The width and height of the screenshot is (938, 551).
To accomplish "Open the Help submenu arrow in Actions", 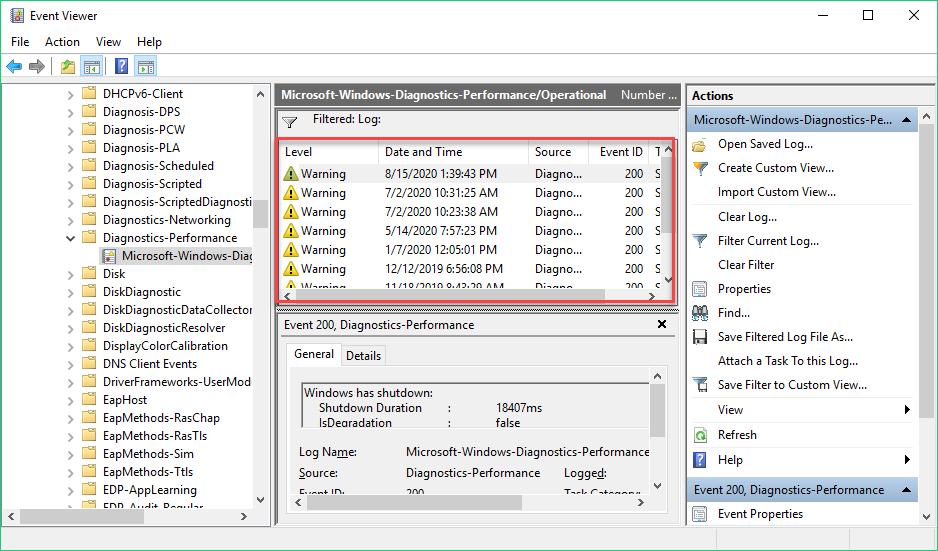I will click(x=907, y=459).
